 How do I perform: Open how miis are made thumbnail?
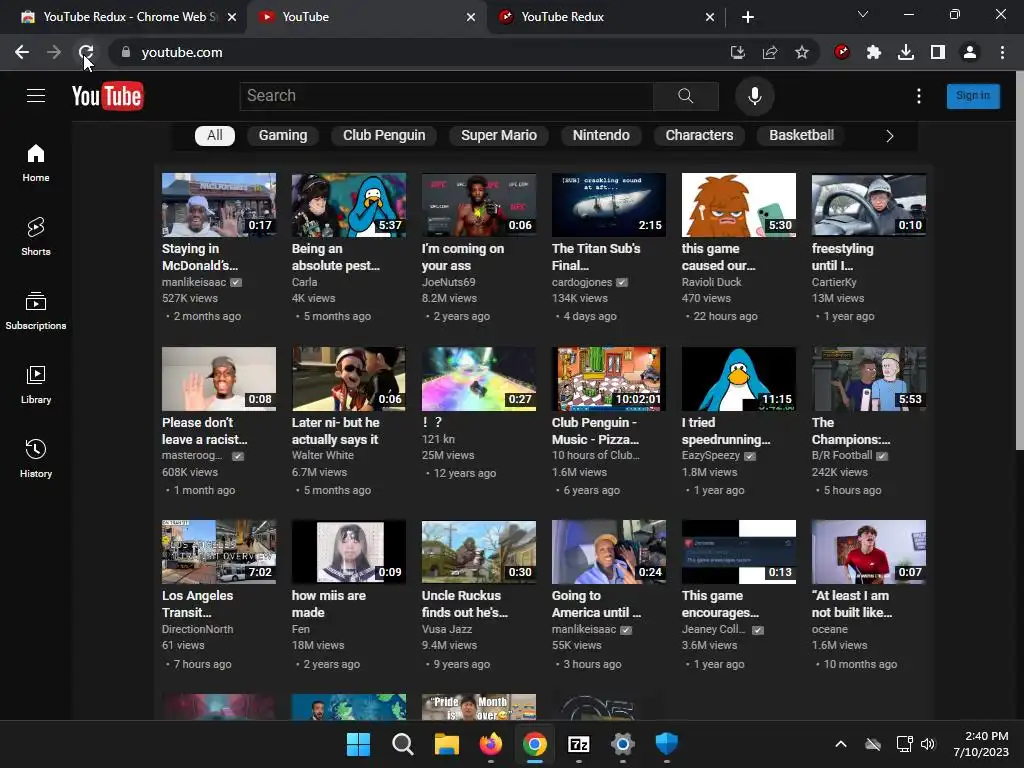pos(349,552)
